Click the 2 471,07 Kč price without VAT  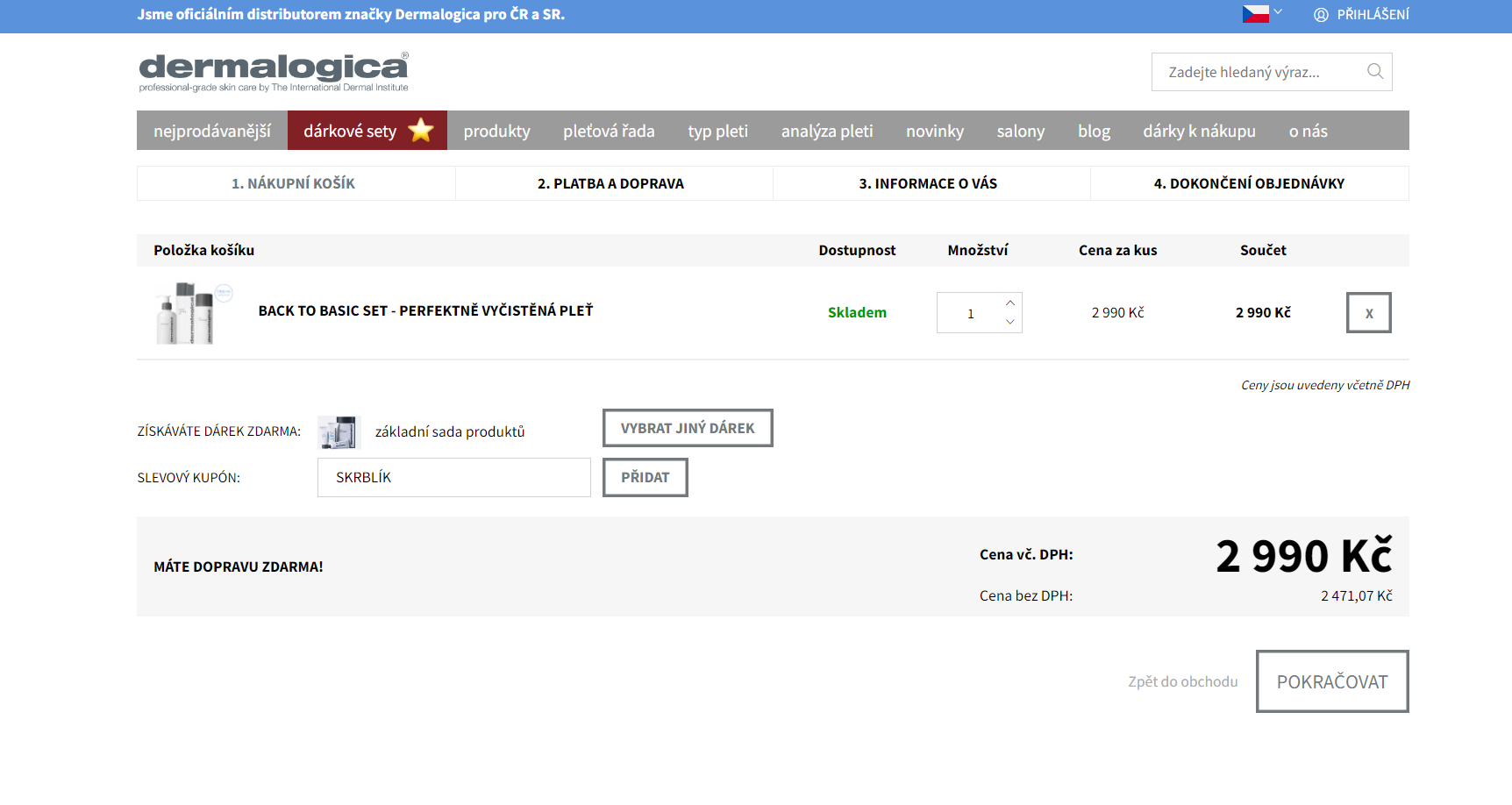click(x=1356, y=595)
